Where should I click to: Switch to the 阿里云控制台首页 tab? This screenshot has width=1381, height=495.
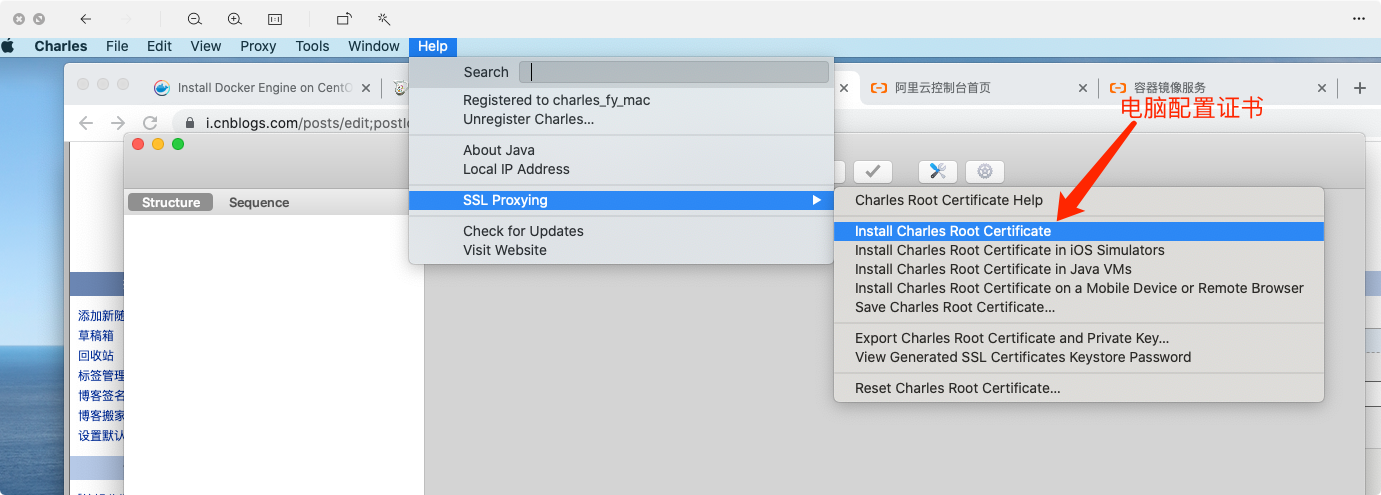tap(943, 88)
